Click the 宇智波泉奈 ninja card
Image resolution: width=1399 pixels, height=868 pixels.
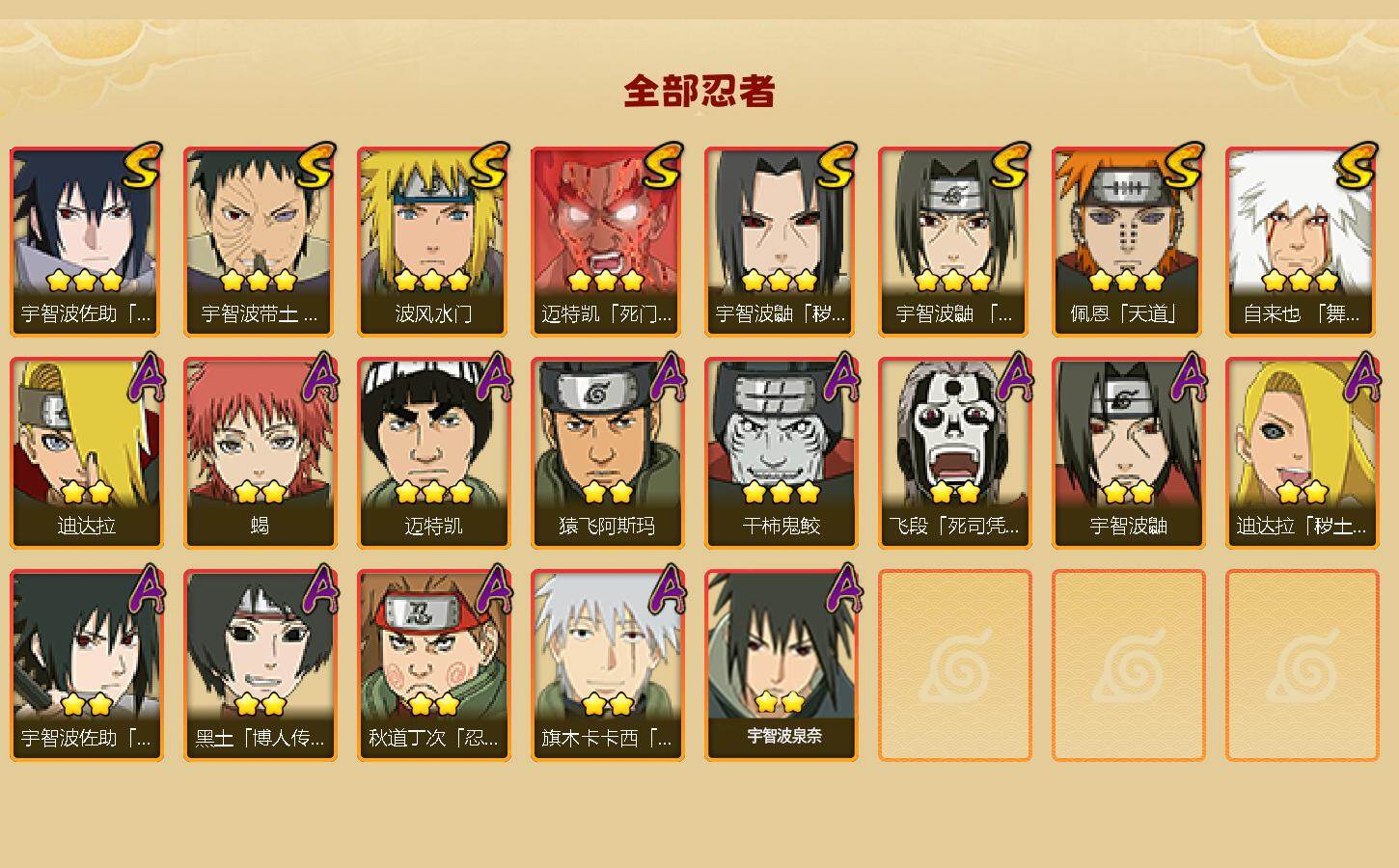coord(781,665)
